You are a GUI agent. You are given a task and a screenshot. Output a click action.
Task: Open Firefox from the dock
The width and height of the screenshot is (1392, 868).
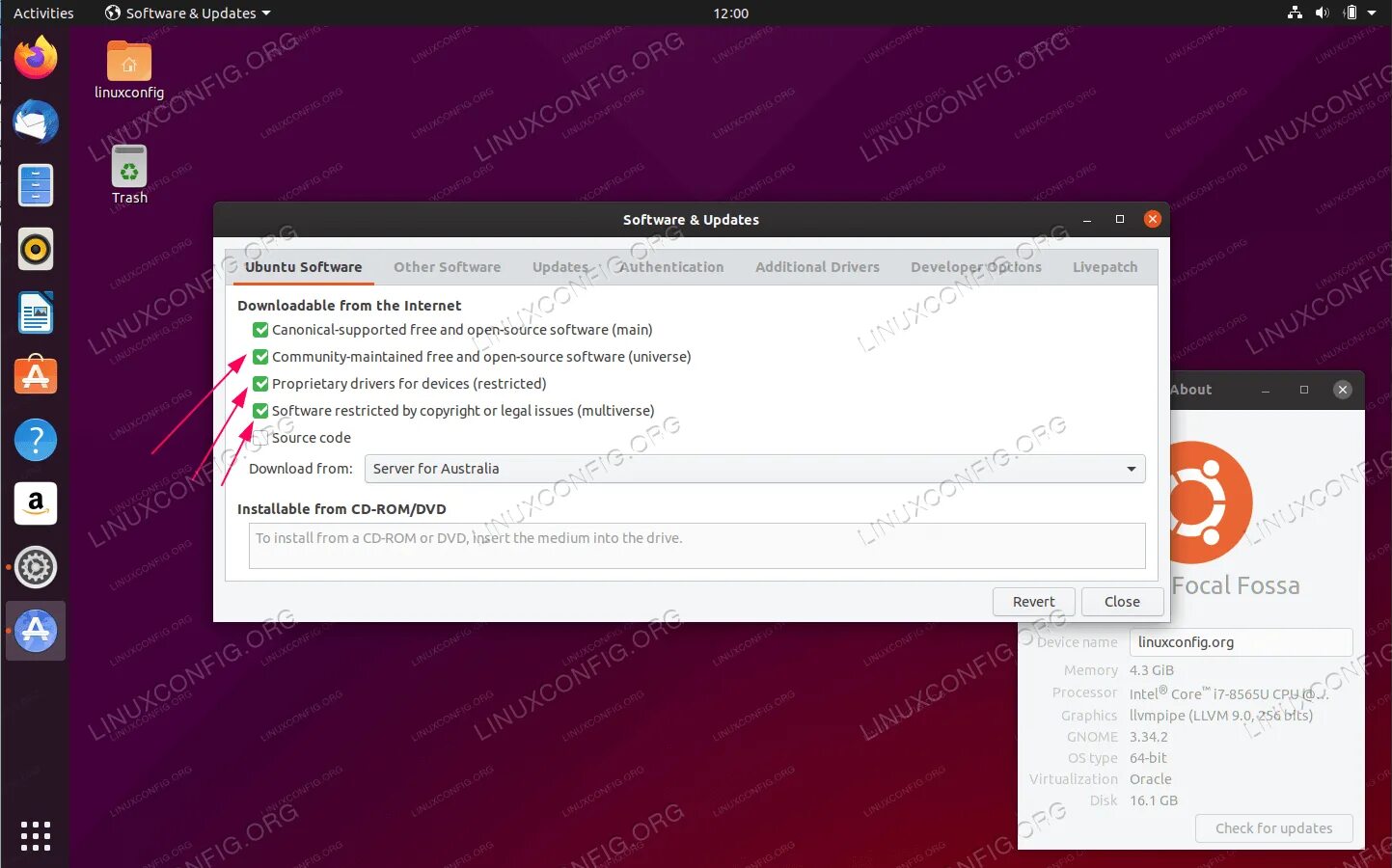tap(36, 58)
